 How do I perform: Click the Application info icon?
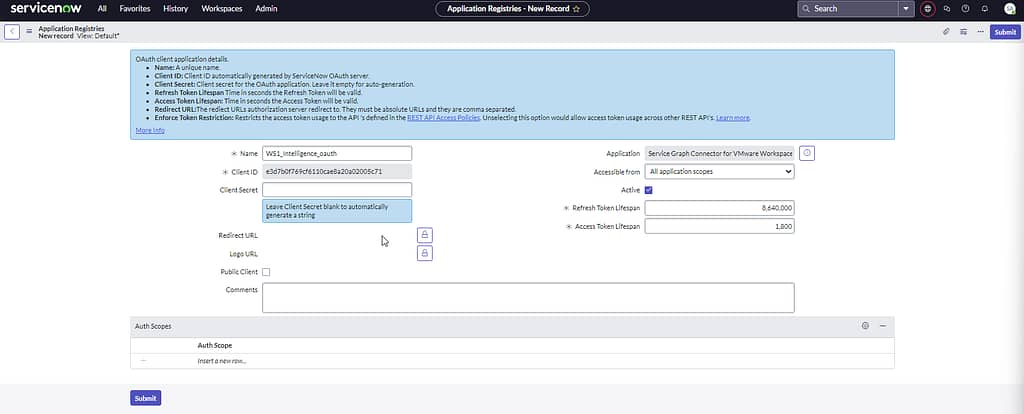(x=808, y=153)
